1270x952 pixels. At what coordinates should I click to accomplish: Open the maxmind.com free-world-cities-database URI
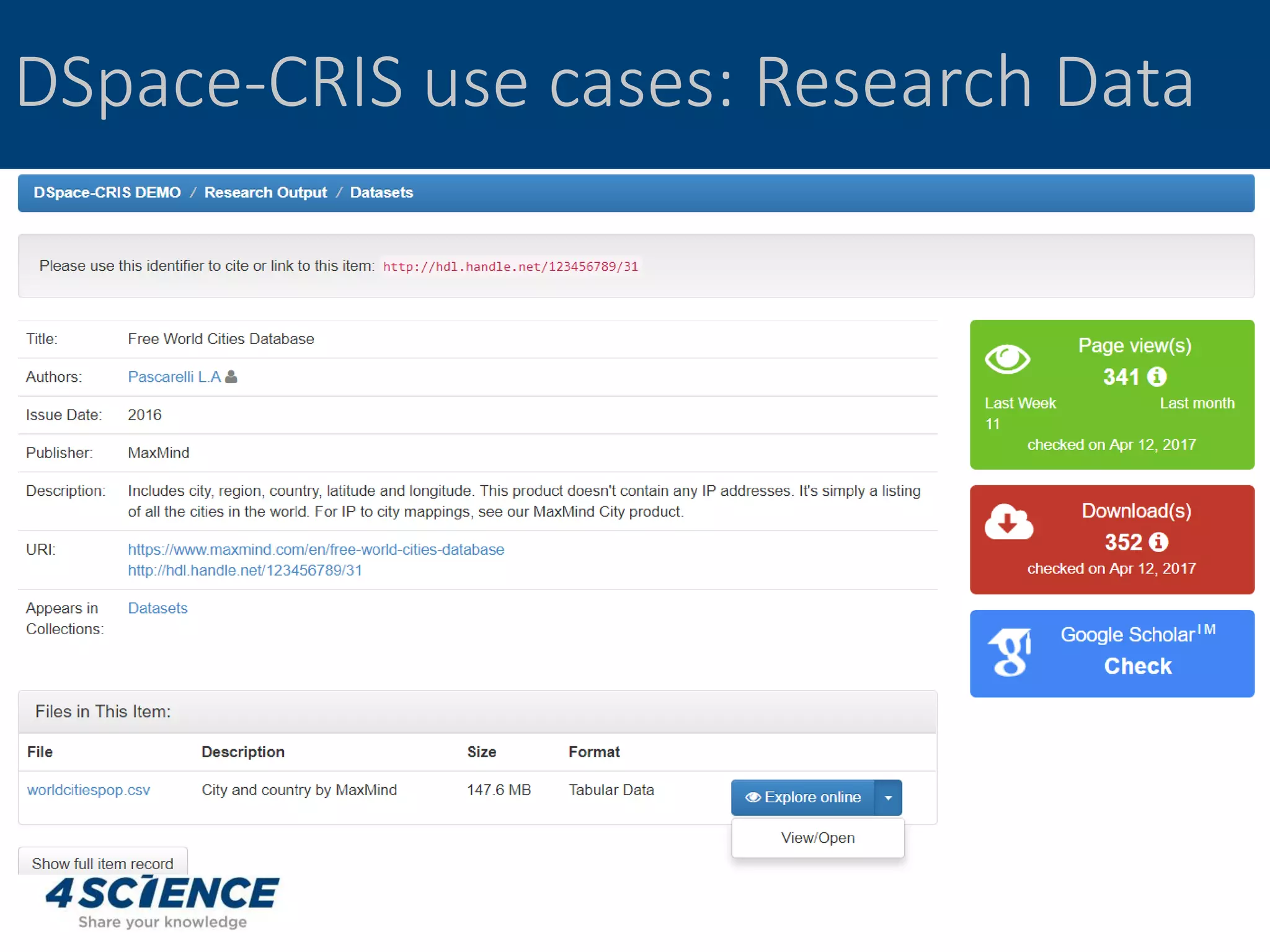[x=316, y=550]
